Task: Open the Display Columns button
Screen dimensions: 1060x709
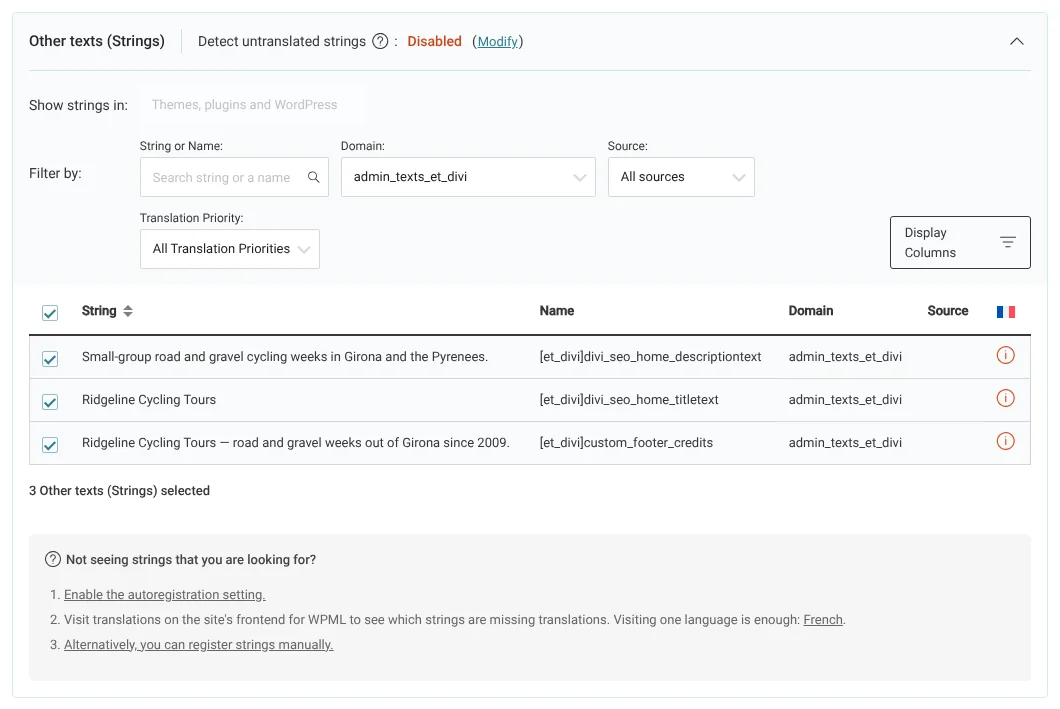Action: [x=960, y=243]
